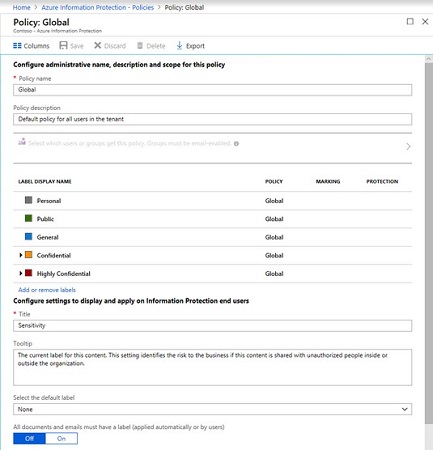433x450 pixels.
Task: Click the Highly Confidential label red swatch
Action: 29,273
